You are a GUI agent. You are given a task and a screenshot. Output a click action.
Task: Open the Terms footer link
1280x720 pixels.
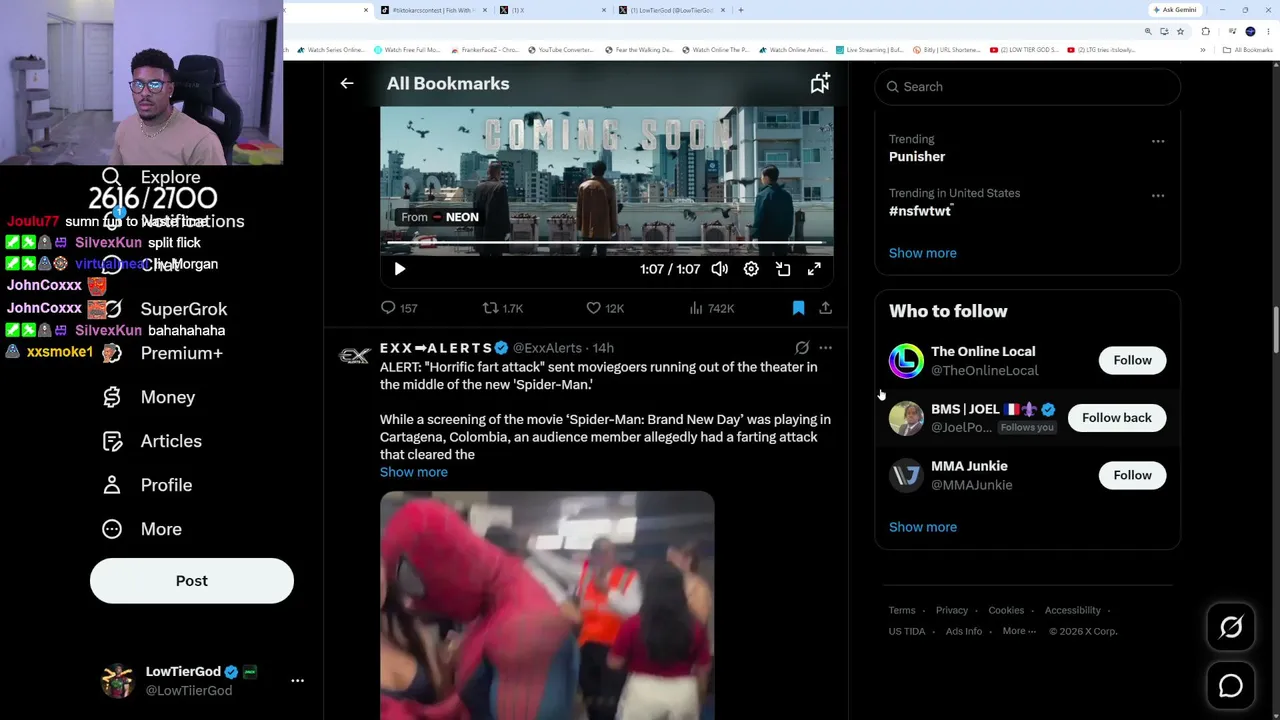(x=902, y=610)
